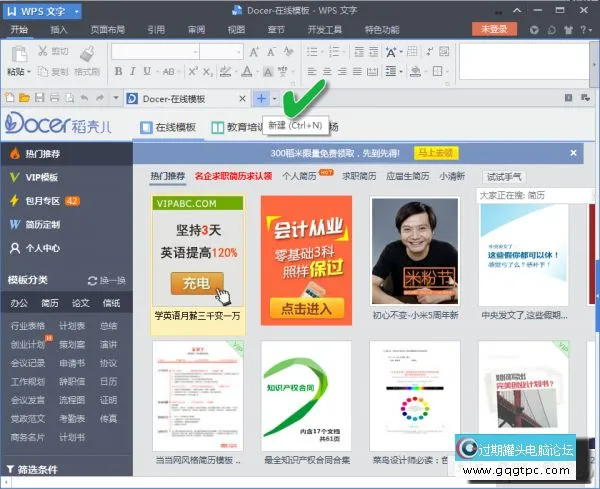Switch to the 视图 ribbon tab
This screenshot has width=600, height=489.
pos(236,30)
